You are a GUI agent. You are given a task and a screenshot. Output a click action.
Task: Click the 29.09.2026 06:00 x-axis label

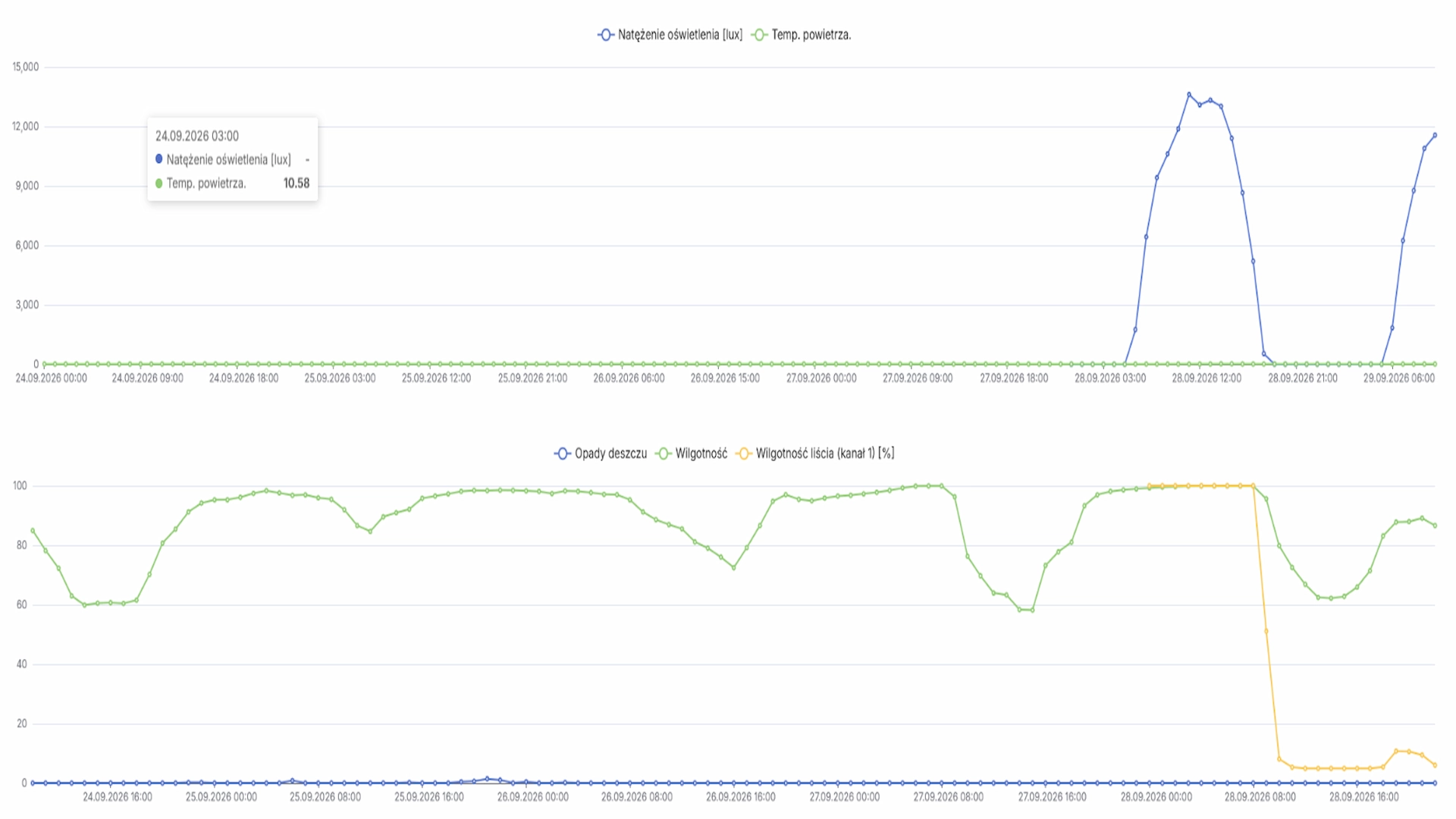tap(1399, 378)
